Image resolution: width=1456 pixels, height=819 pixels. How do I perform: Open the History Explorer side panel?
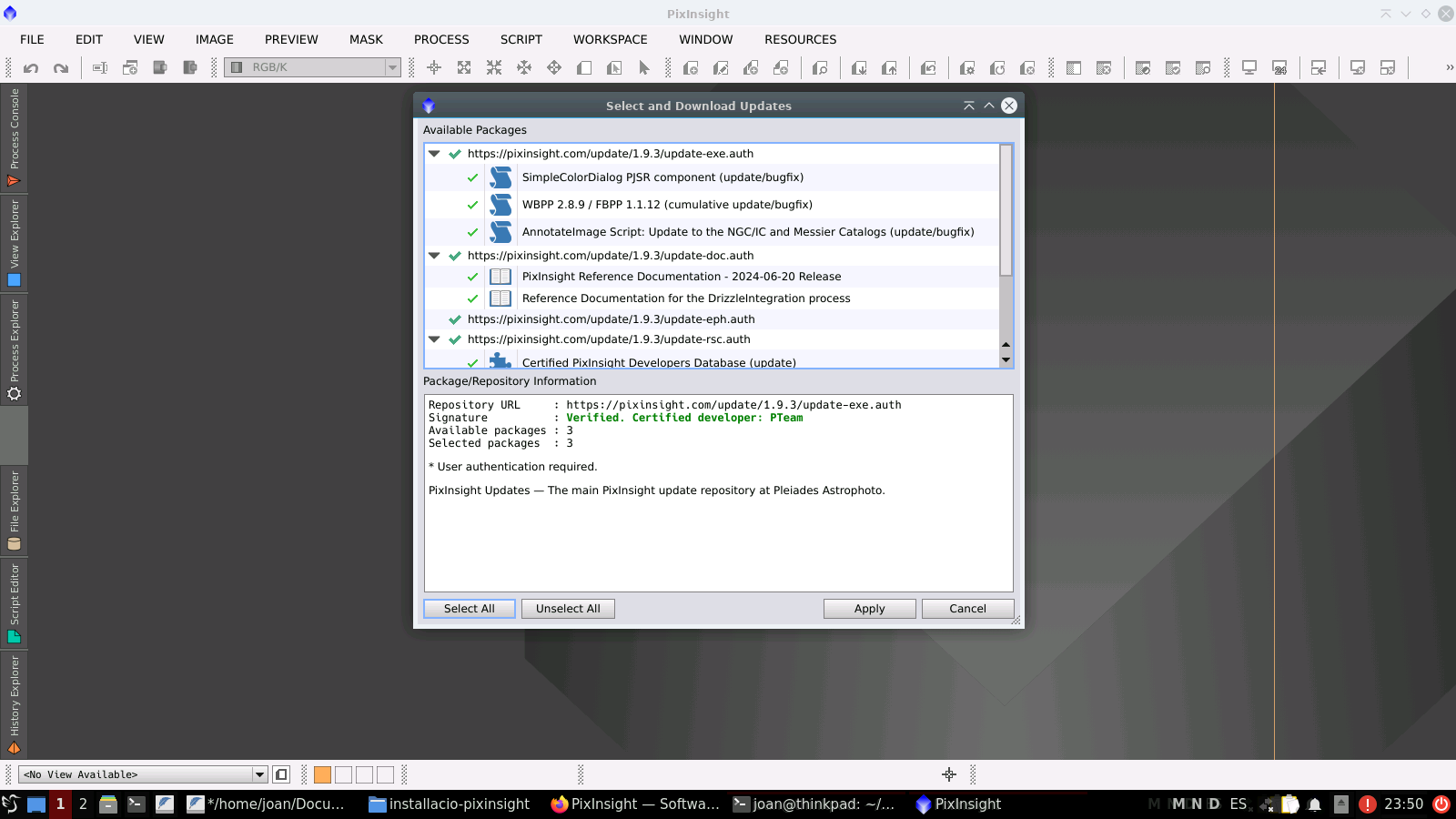coord(14,704)
